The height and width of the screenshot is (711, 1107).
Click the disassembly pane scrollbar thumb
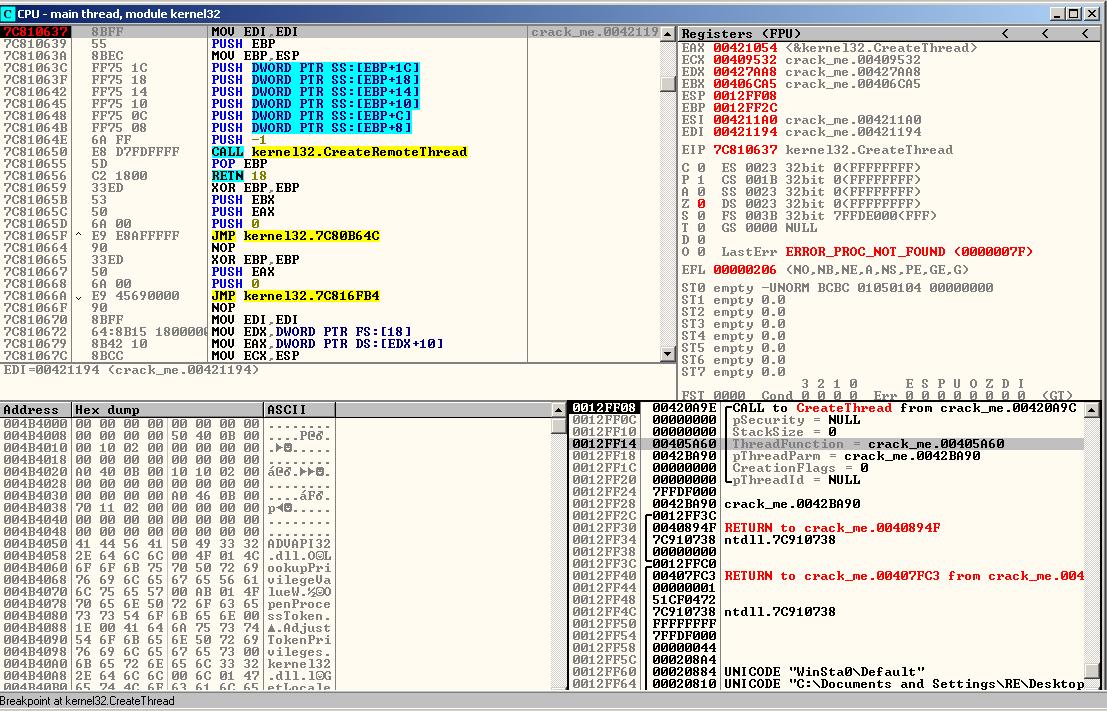pyautogui.click(x=668, y=84)
